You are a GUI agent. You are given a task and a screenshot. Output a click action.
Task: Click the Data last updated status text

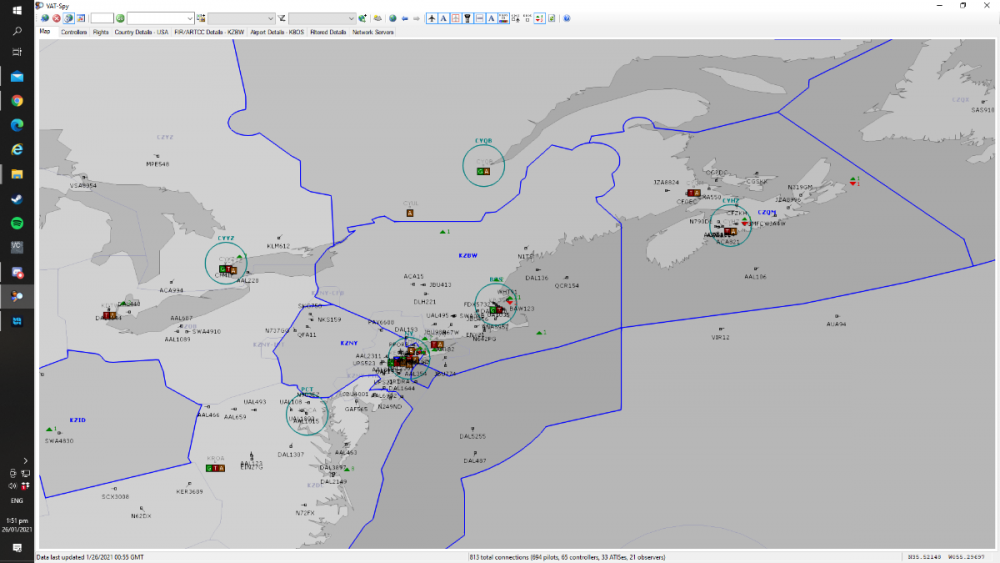[x=90, y=557]
